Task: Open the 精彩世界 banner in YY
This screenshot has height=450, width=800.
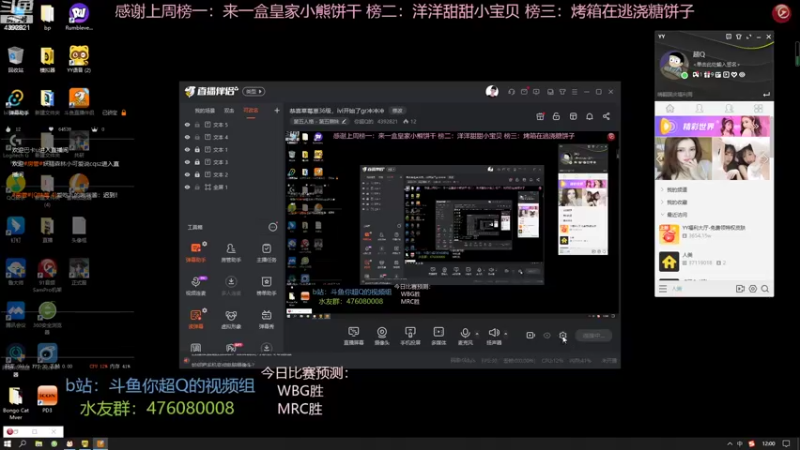Action: pos(714,126)
